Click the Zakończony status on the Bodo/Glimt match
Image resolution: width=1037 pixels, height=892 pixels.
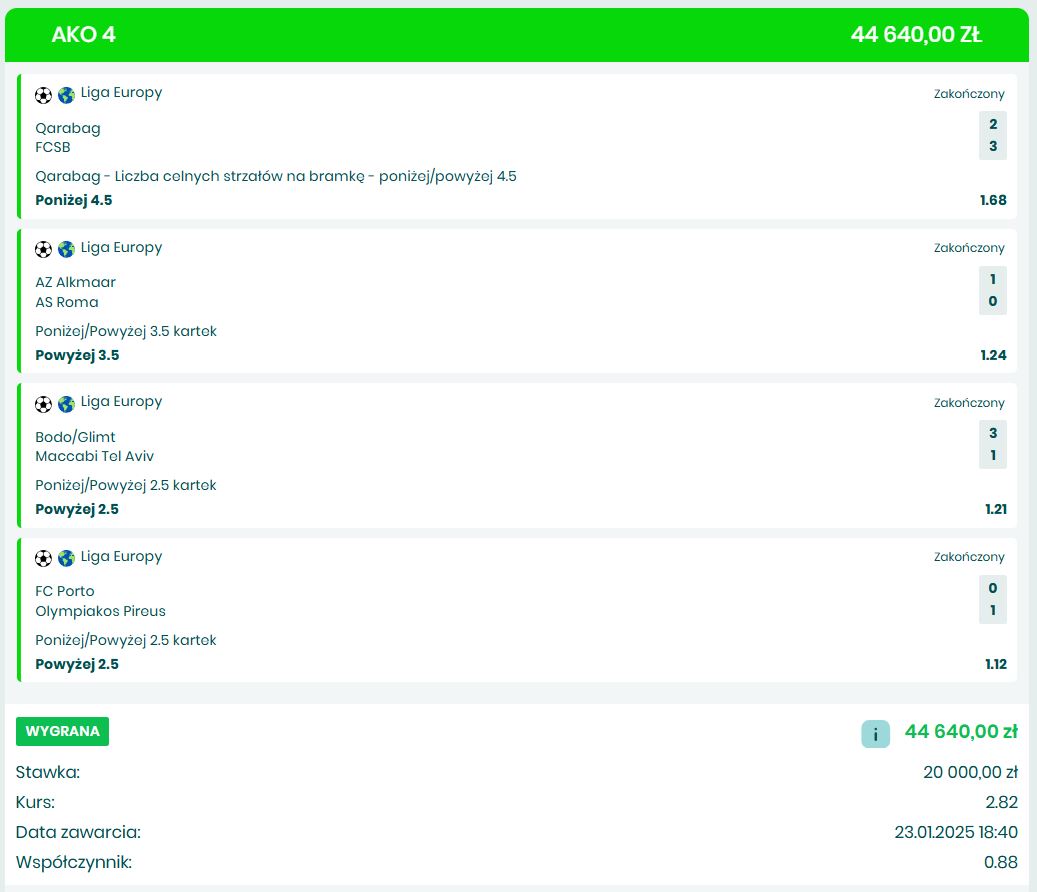click(x=969, y=403)
